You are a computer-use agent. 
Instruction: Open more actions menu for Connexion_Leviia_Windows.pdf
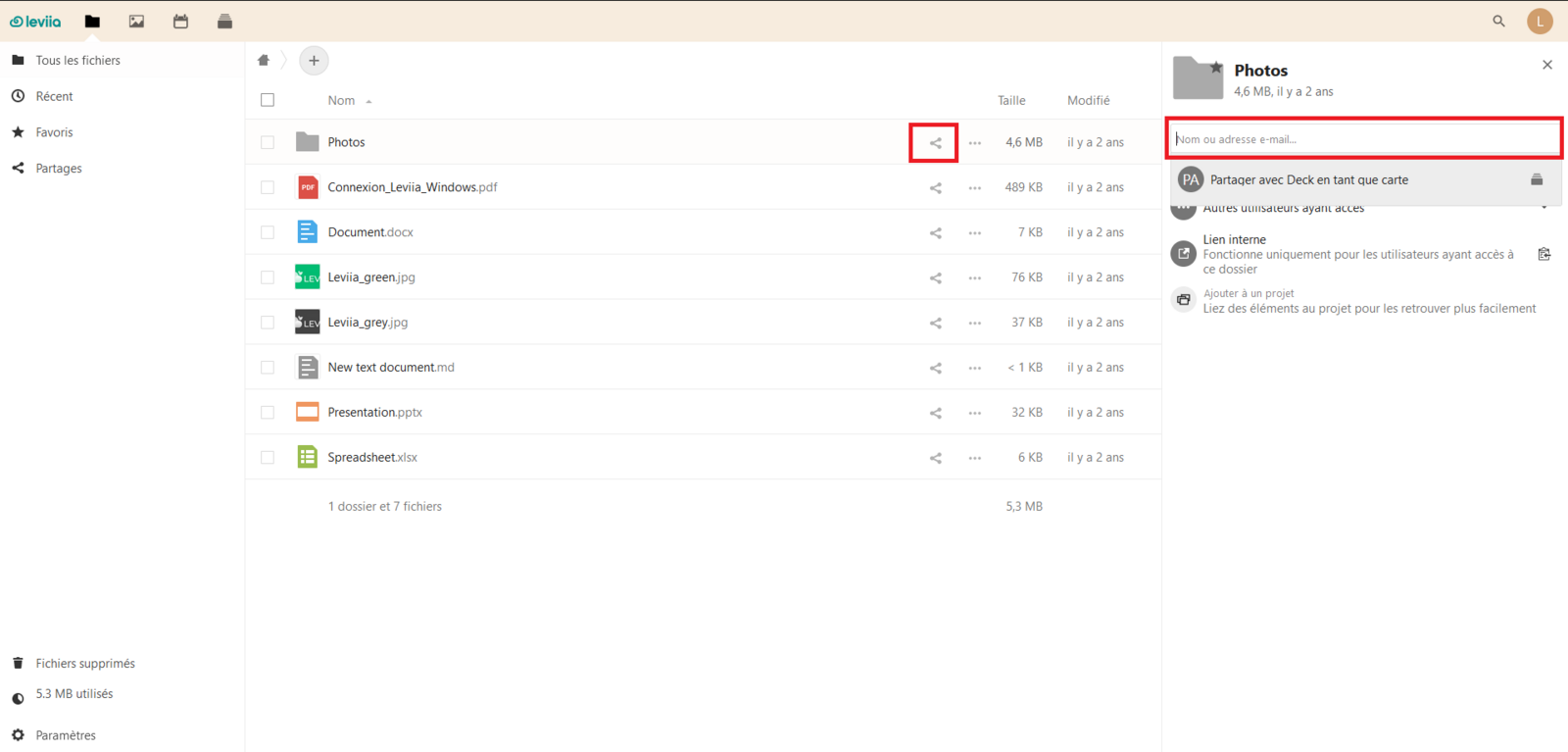[x=974, y=188]
